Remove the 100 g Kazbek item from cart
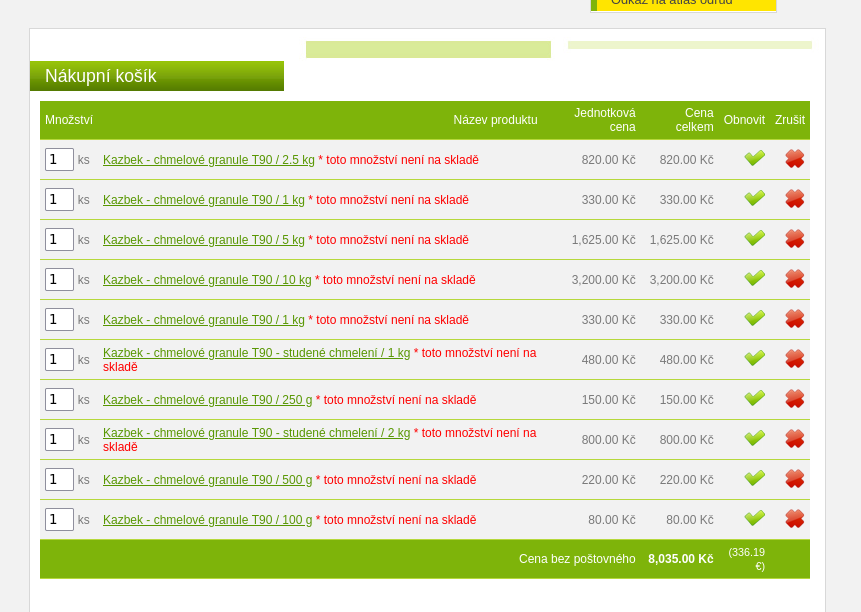The height and width of the screenshot is (612, 861). pyautogui.click(x=794, y=519)
